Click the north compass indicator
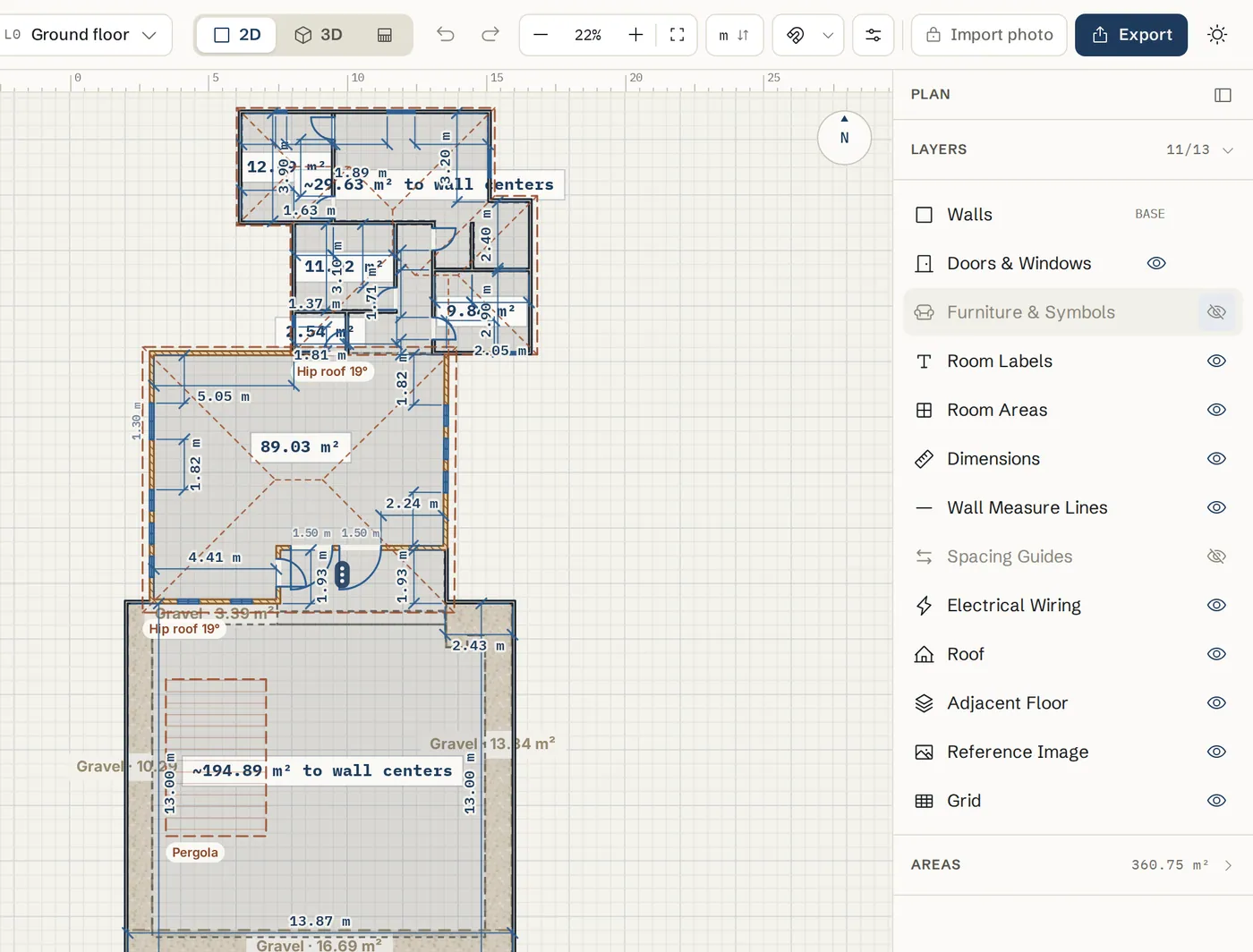Screen dimensions: 1253x952 click(x=844, y=138)
